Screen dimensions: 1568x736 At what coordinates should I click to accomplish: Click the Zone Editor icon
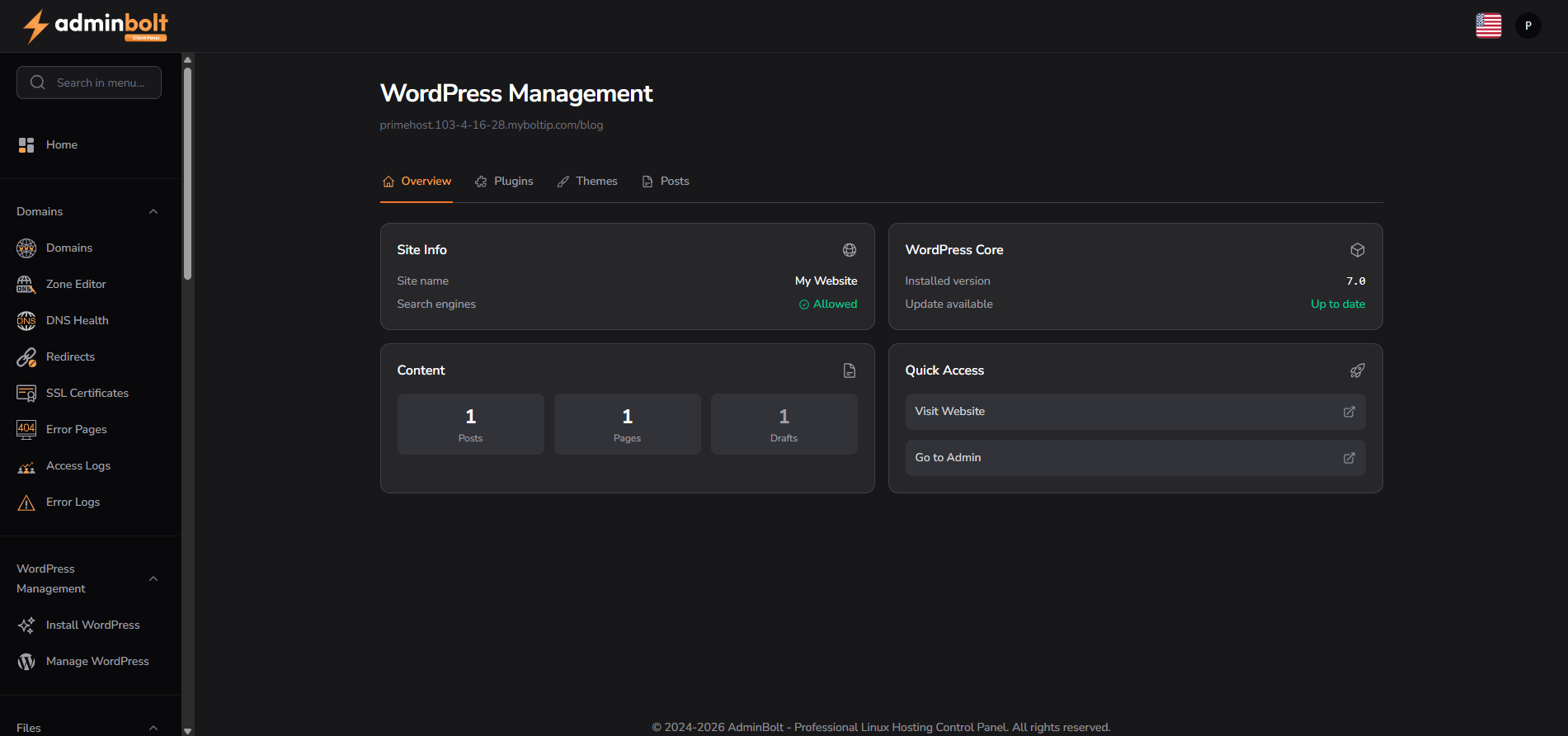(x=26, y=285)
